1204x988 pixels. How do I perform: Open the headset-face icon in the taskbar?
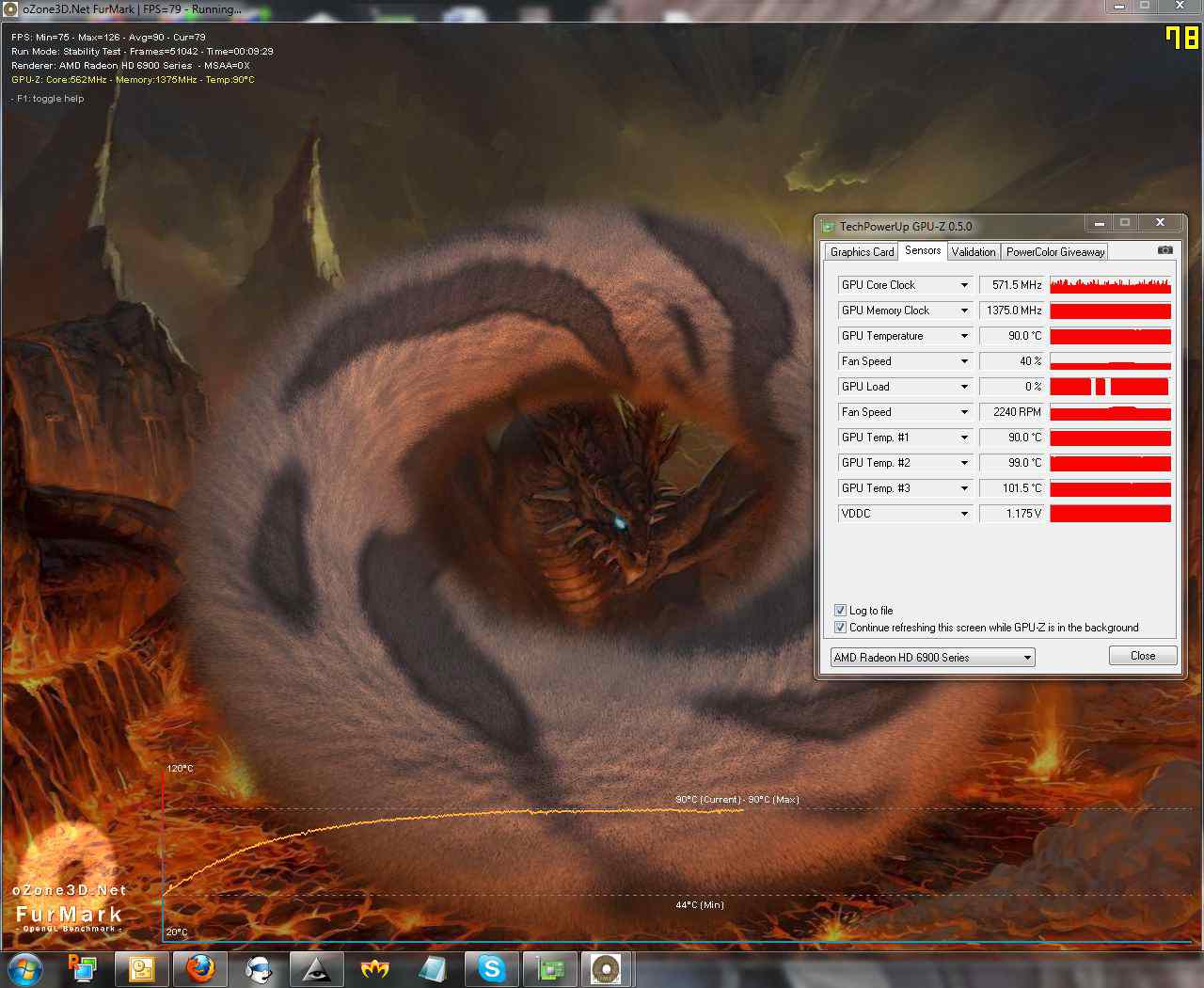coord(259,968)
